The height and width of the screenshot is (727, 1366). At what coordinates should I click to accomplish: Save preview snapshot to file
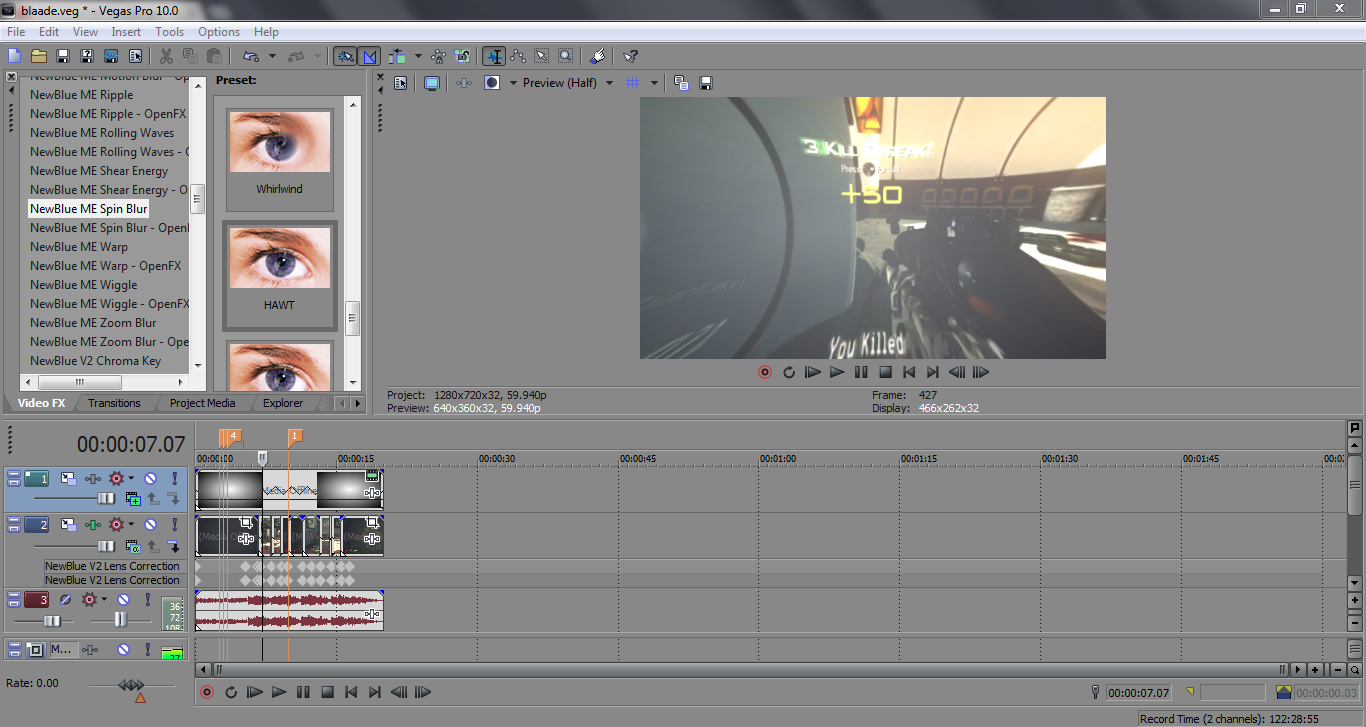705,83
